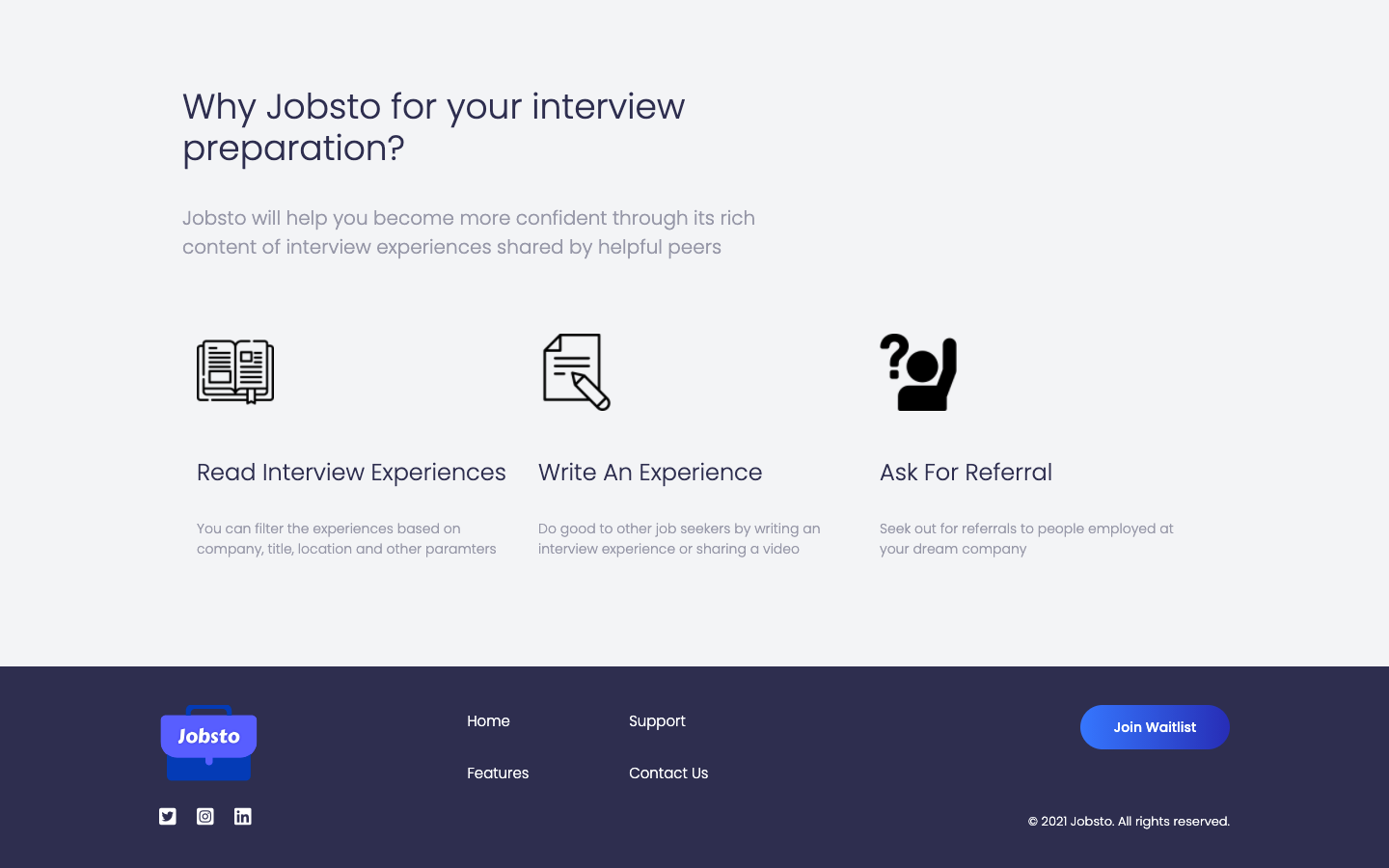Open Jobsto's Twitter page
This screenshot has width=1389, height=868.
(x=167, y=816)
